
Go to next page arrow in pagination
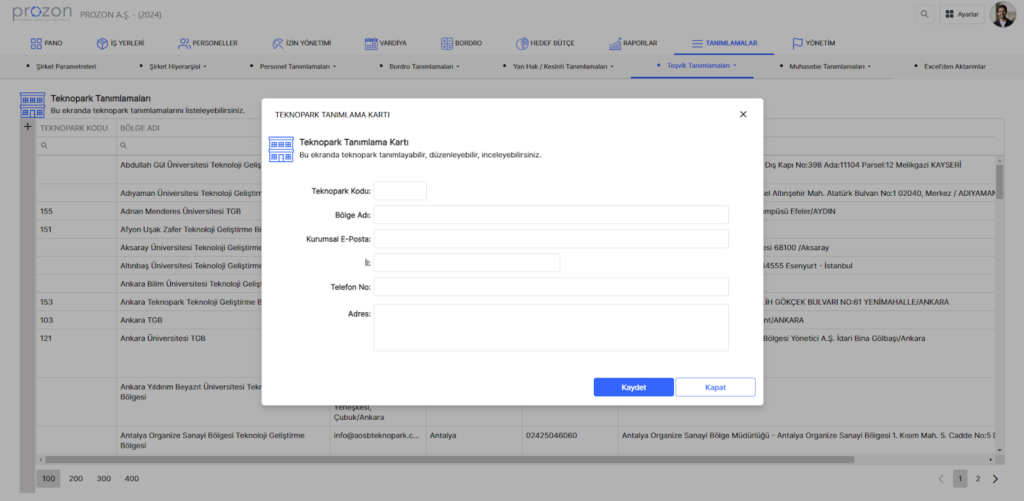click(995, 479)
